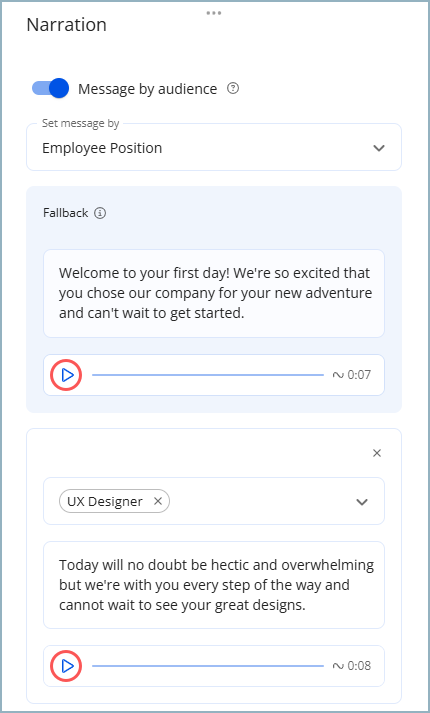Viewport: 430px width, 713px height.
Task: Play the UX Designer narration audio
Action: (x=67, y=666)
